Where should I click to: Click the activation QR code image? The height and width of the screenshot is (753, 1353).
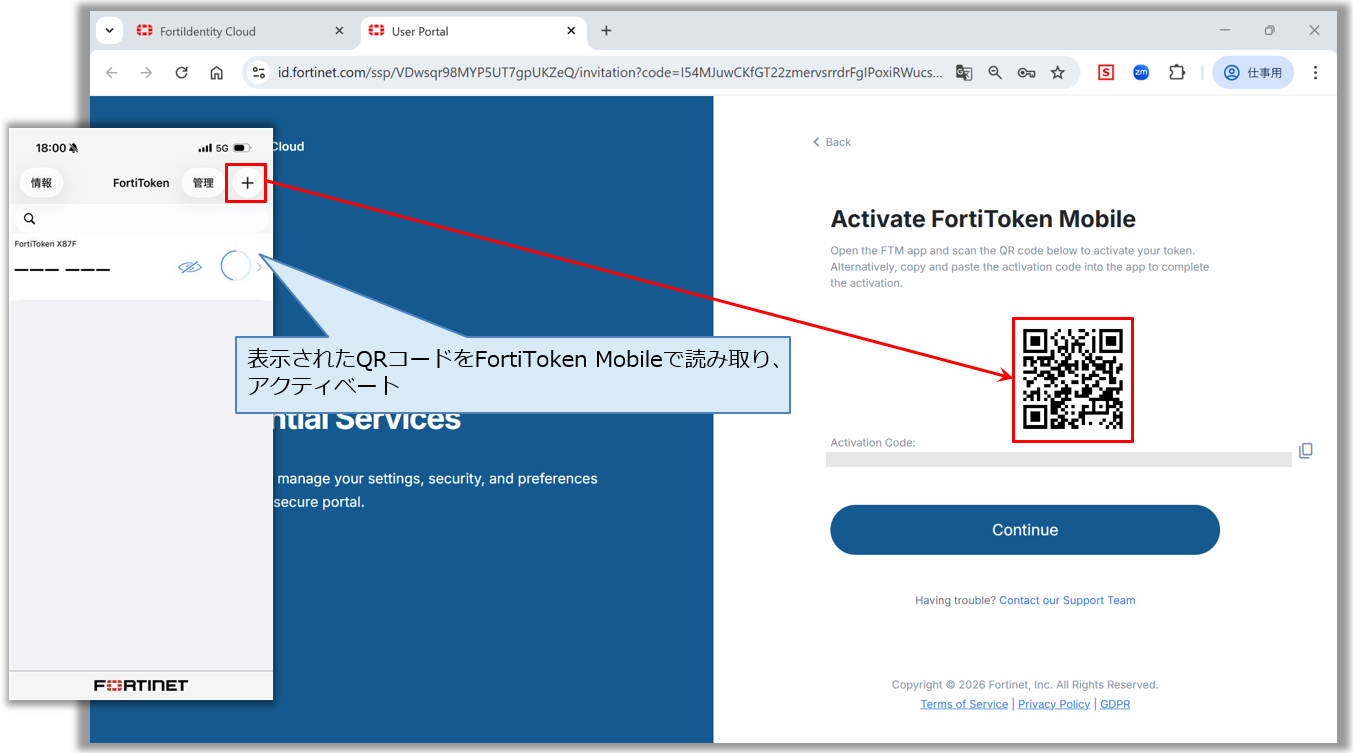(1073, 380)
